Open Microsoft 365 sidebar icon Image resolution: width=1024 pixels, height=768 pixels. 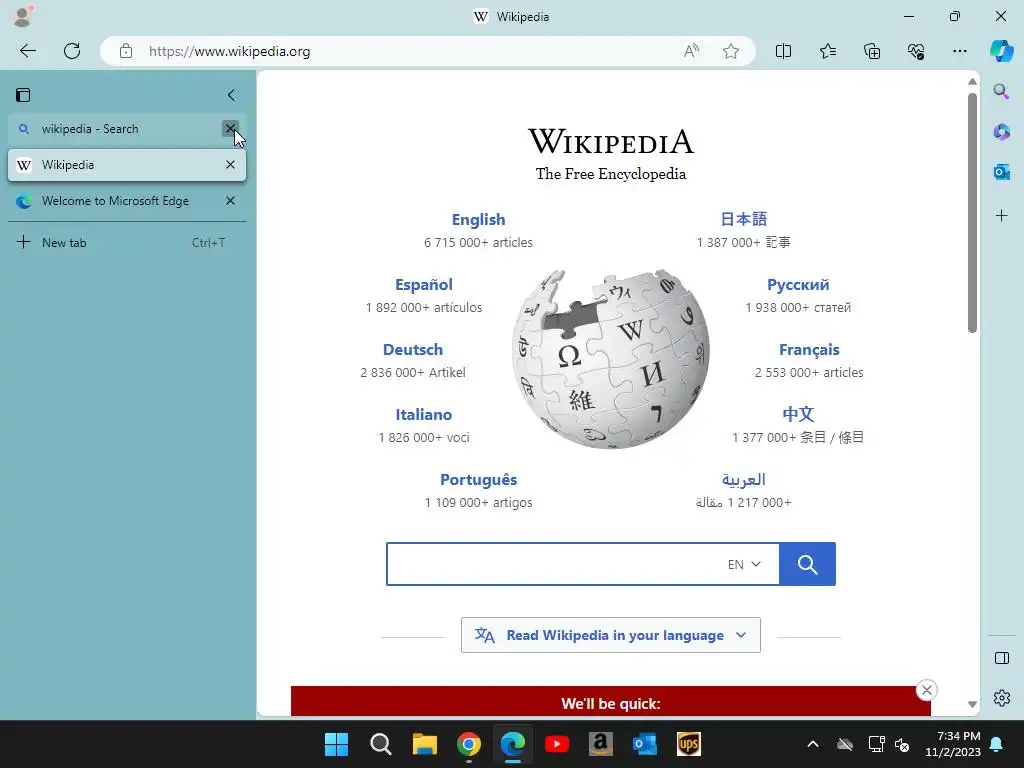1001,131
